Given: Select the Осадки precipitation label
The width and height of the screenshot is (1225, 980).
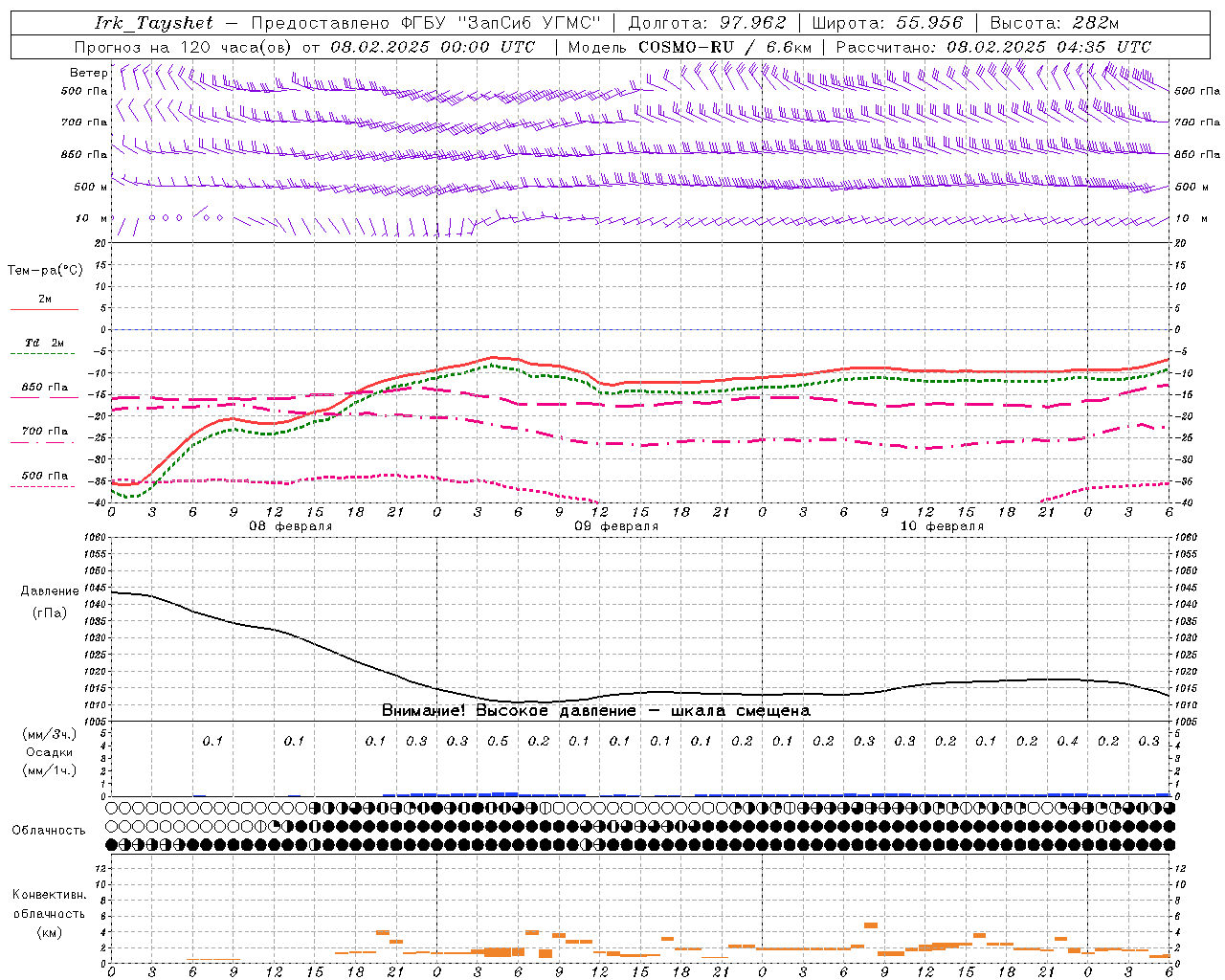Looking at the screenshot, I should tap(50, 752).
